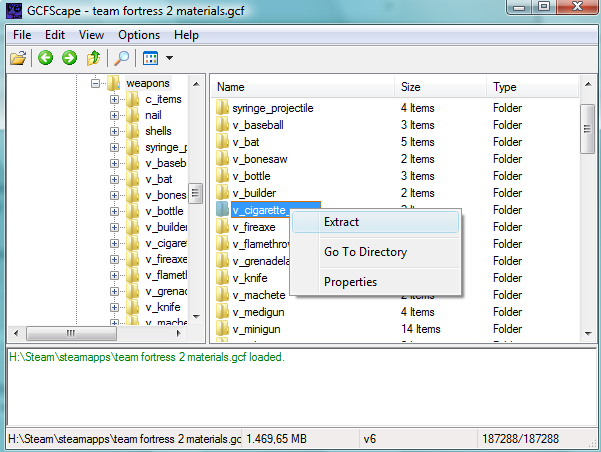This screenshot has height=452, width=601.
Task: Choose Properties in context menu
Action: (375, 282)
